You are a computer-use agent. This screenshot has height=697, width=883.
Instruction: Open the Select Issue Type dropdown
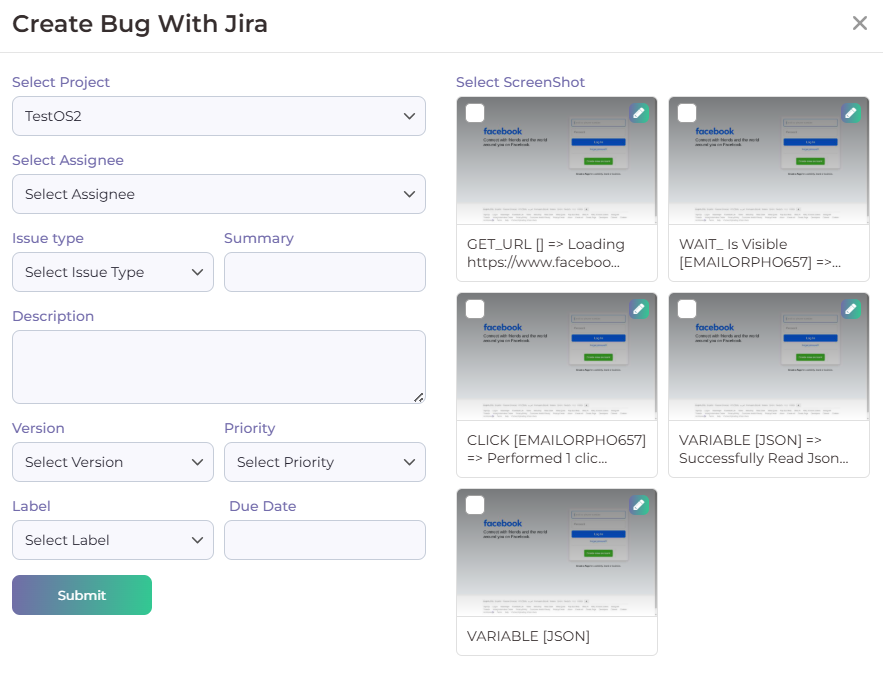point(112,272)
